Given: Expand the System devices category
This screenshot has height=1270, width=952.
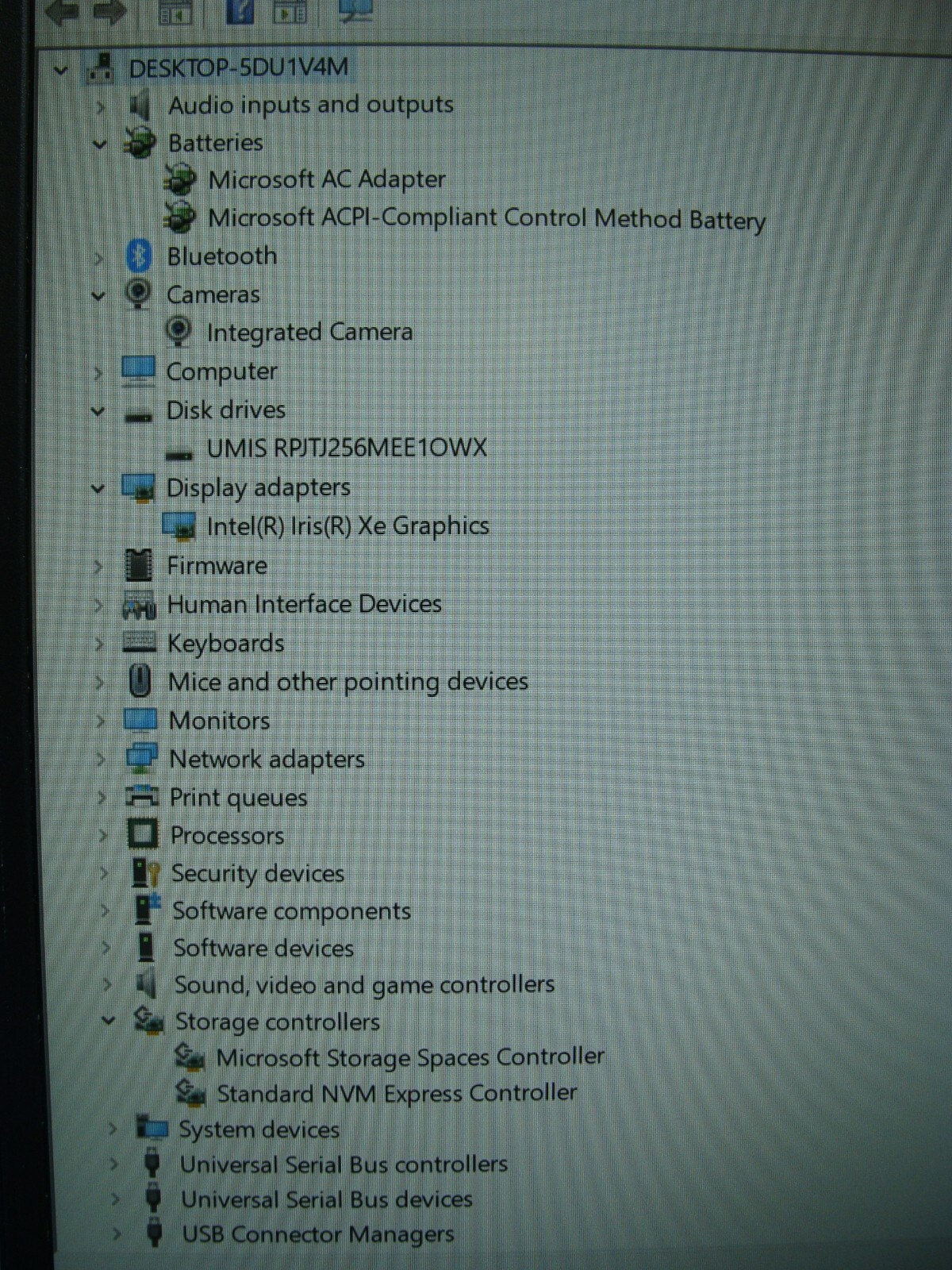Looking at the screenshot, I should (x=113, y=1129).
